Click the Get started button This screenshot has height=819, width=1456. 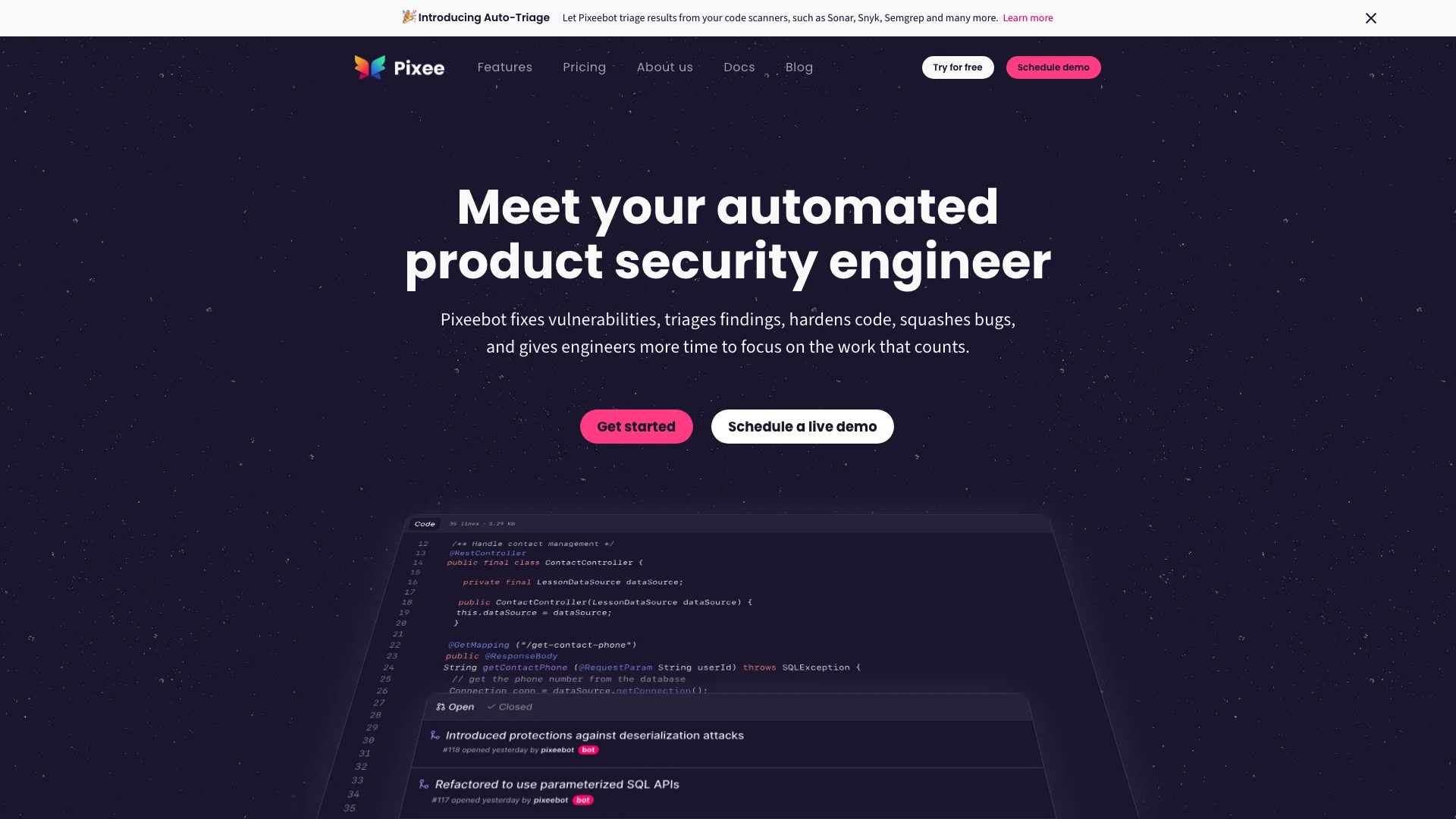point(636,426)
